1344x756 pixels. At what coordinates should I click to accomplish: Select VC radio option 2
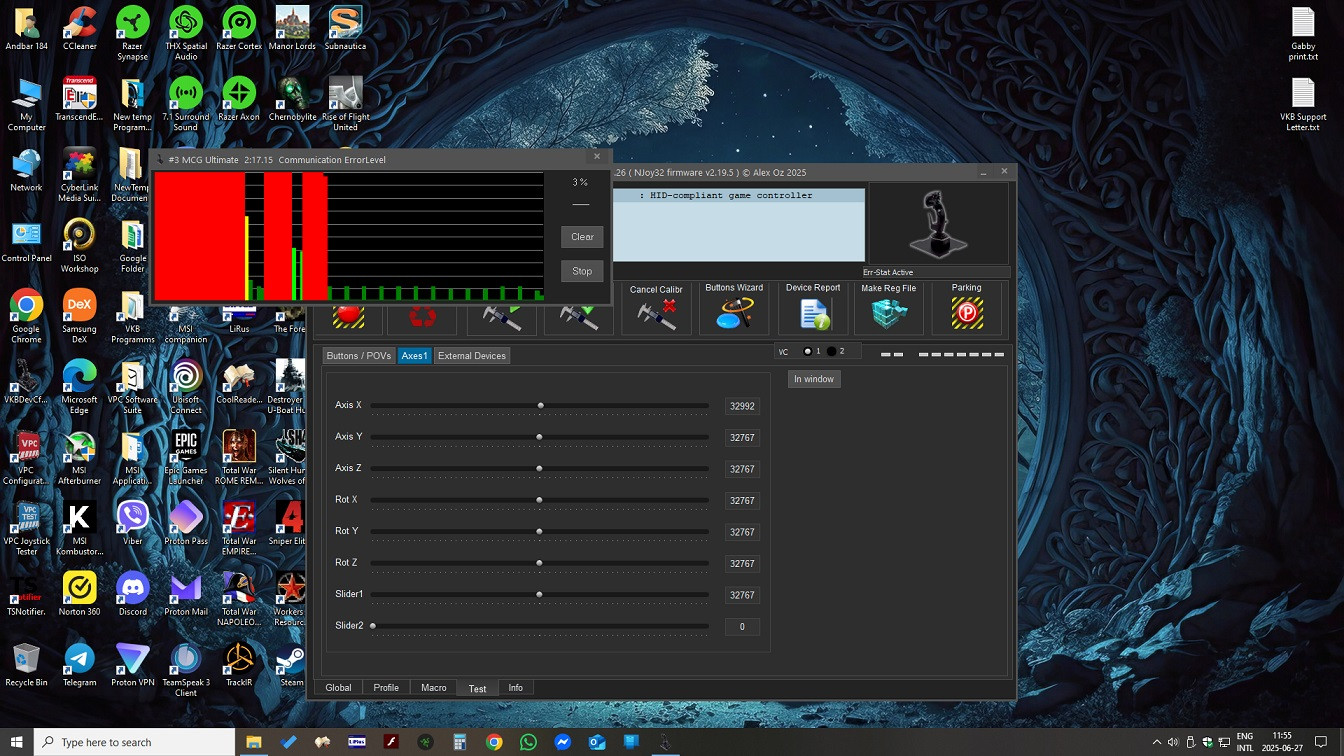(832, 351)
